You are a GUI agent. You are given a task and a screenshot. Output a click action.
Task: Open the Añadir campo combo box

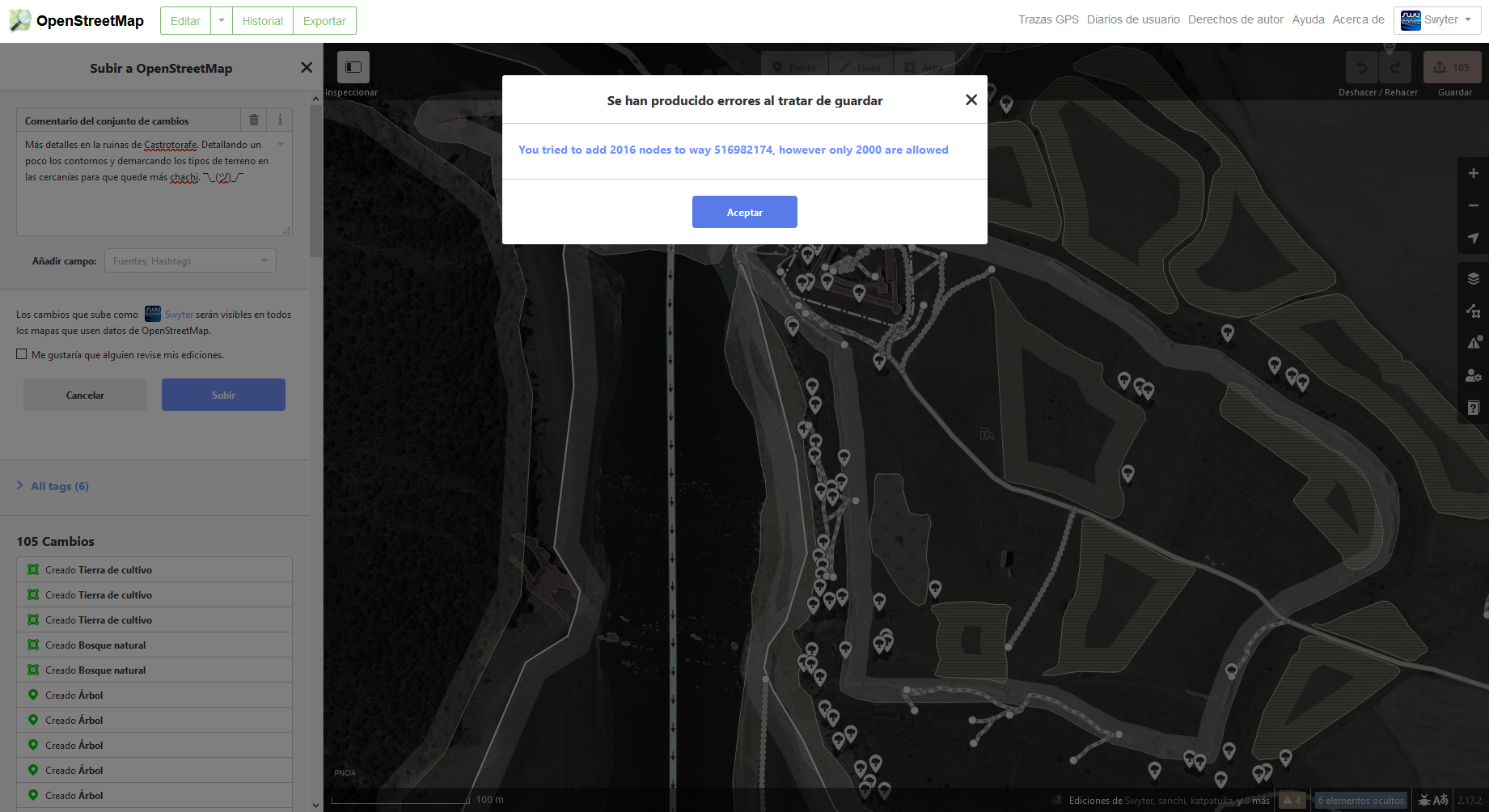coord(190,260)
